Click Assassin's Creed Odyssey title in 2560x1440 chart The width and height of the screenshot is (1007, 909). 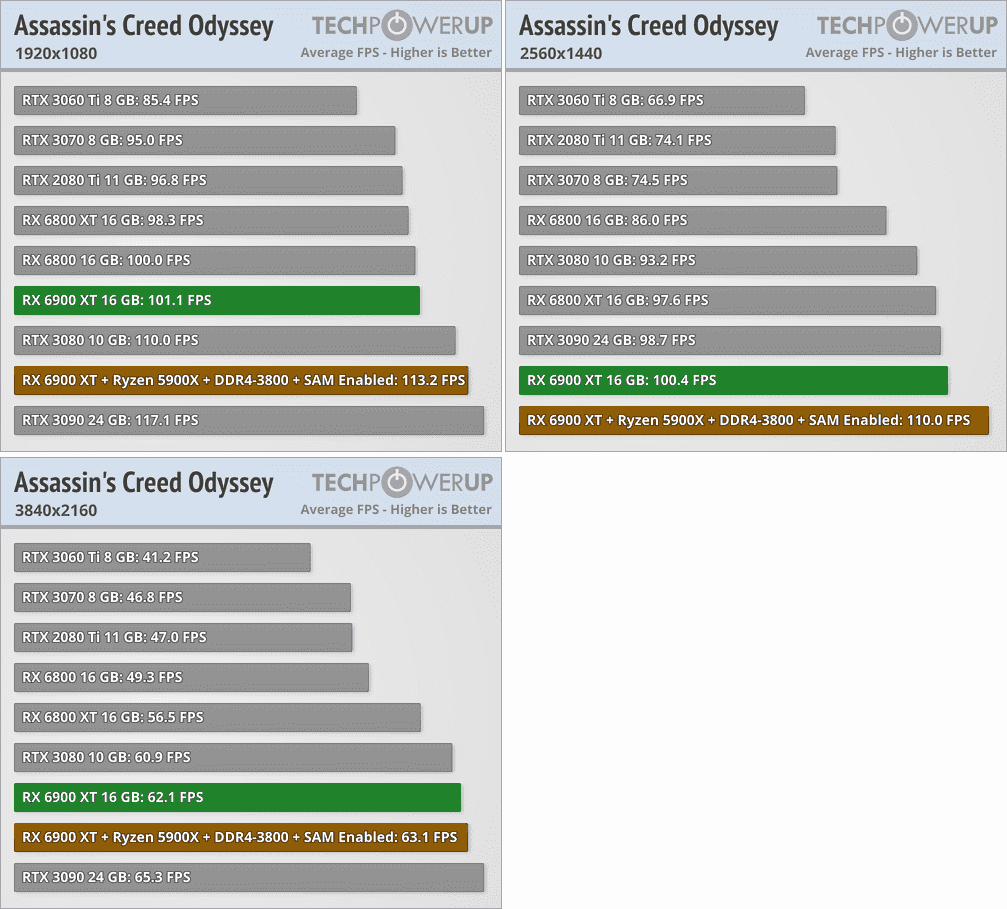click(x=649, y=26)
